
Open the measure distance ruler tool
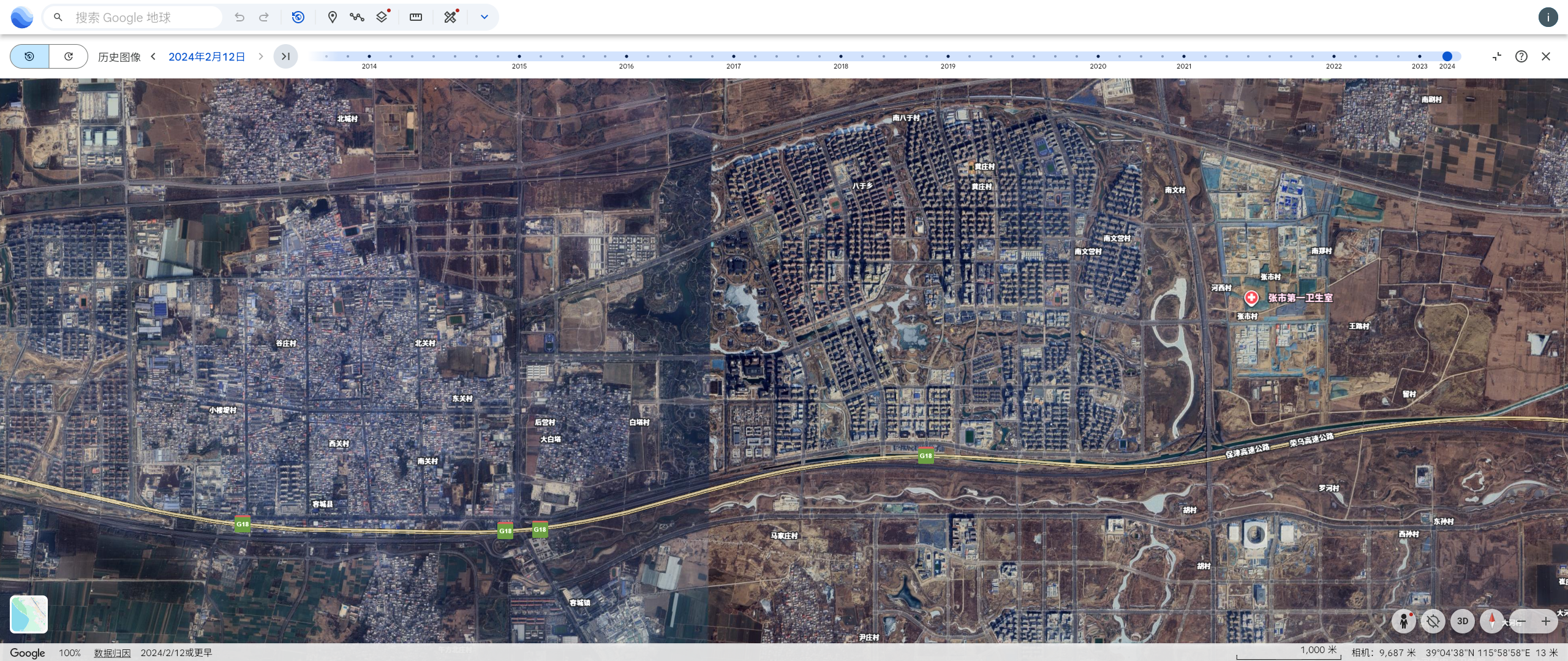[x=416, y=17]
